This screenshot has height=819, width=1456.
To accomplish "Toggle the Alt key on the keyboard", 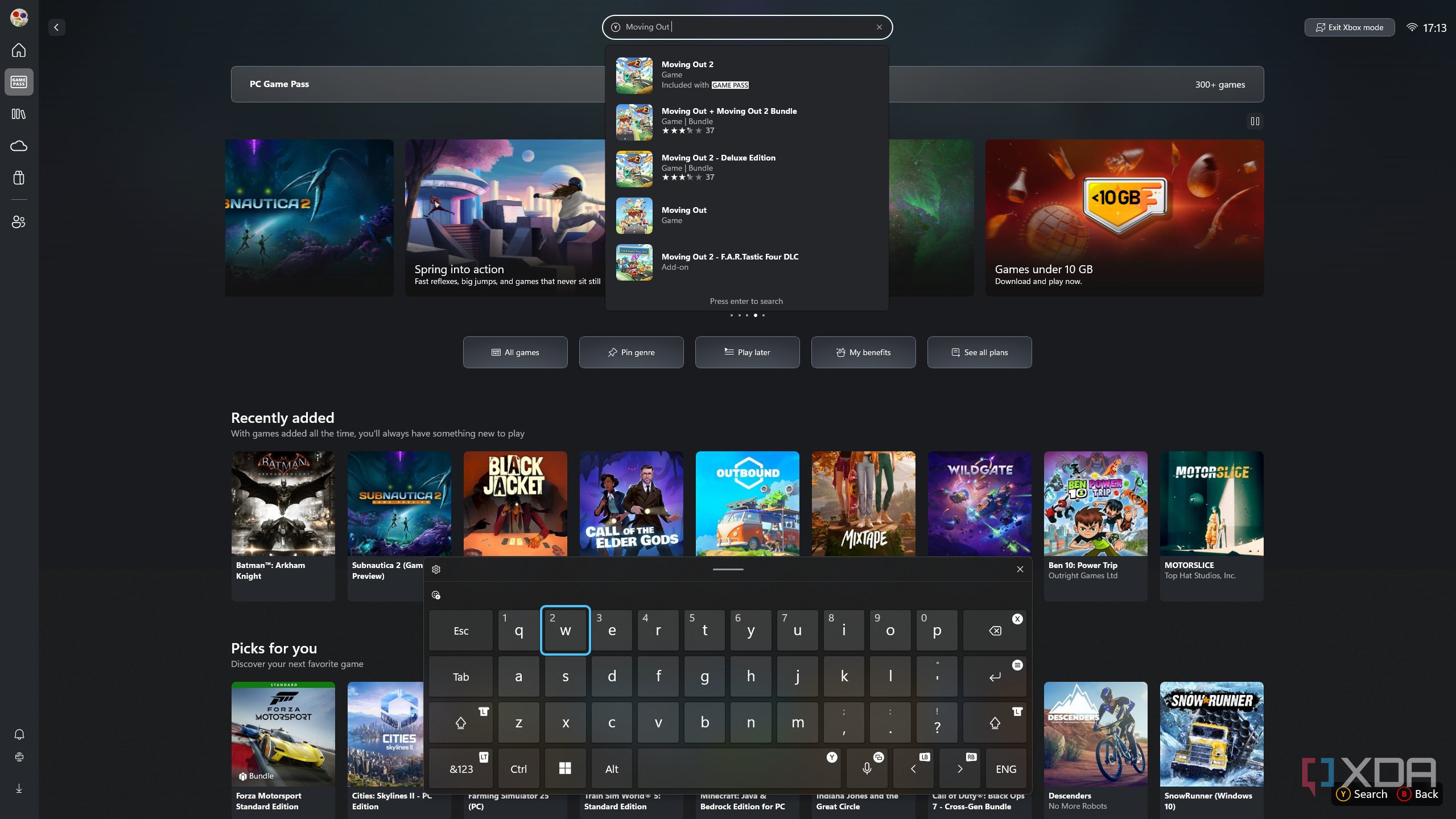I will 612,769.
